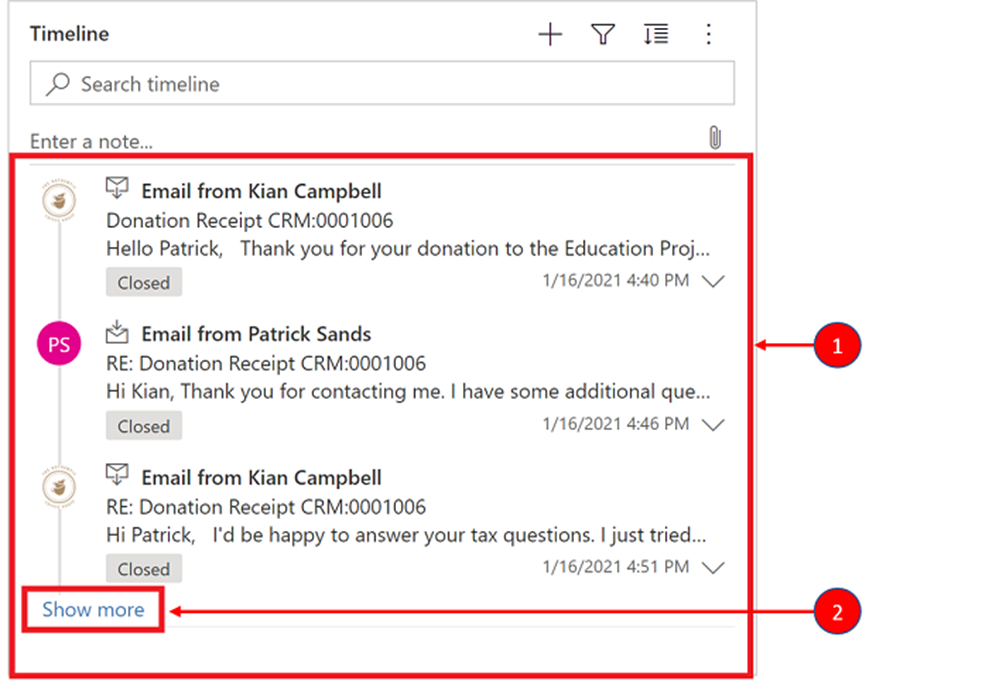
Task: Open Email from Patrick Sands title
Action: pyautogui.click(x=256, y=334)
